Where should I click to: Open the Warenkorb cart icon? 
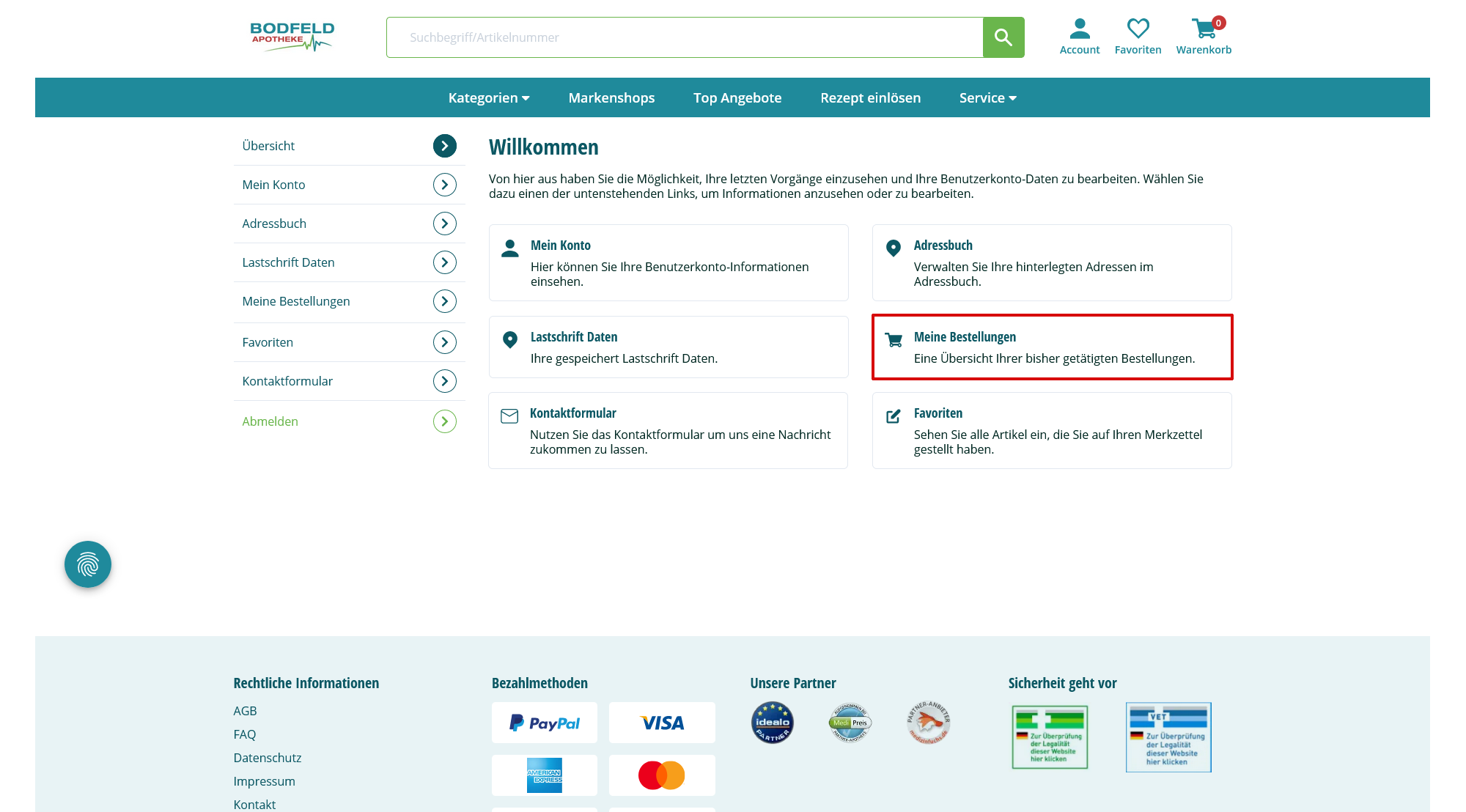(x=1204, y=29)
